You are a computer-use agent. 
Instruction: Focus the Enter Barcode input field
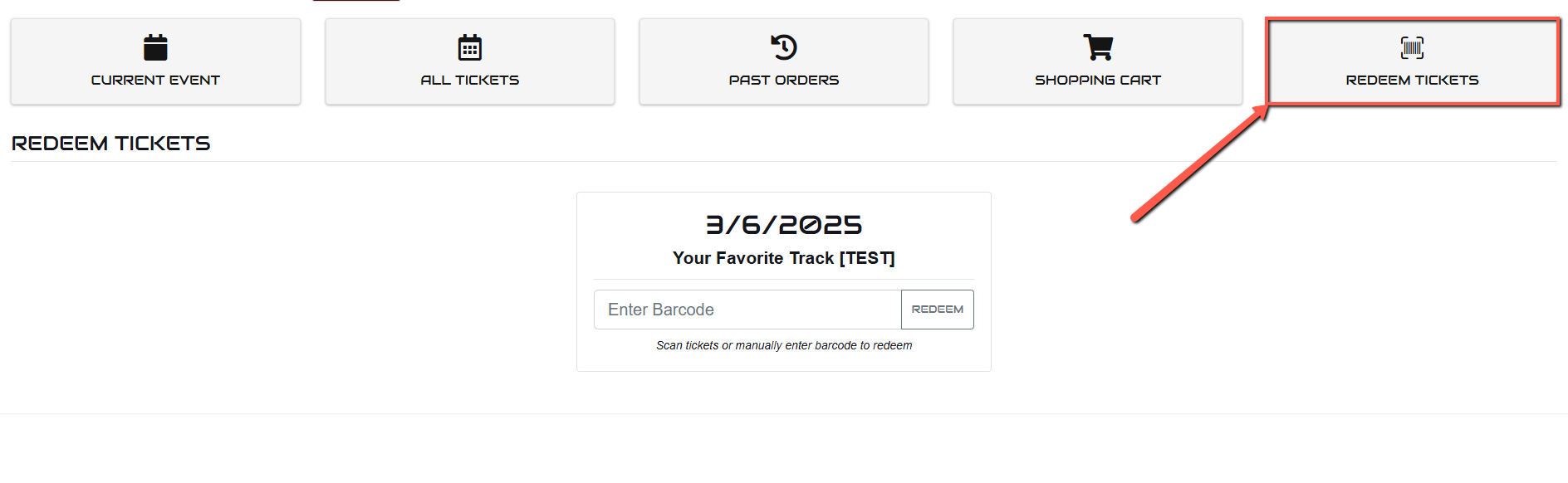pyautogui.click(x=747, y=310)
